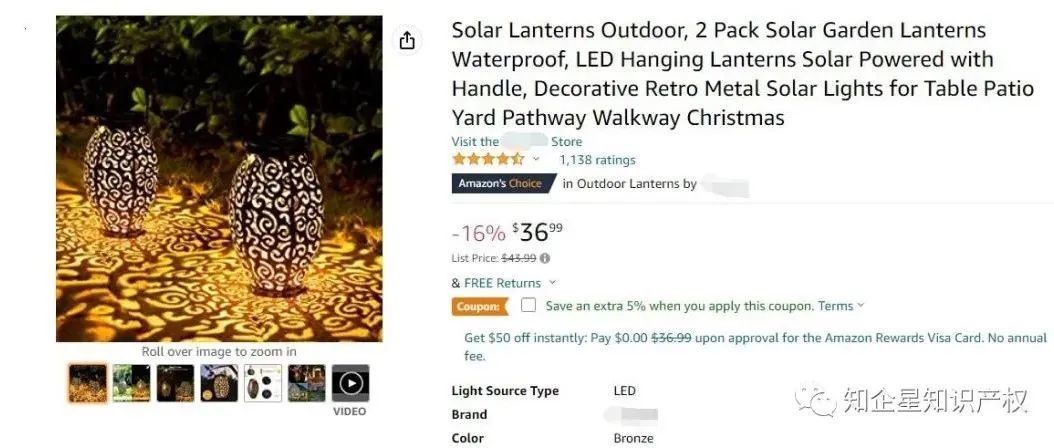
Task: Select the fourth thumbnail showing single lantern
Action: pyautogui.click(x=219, y=383)
